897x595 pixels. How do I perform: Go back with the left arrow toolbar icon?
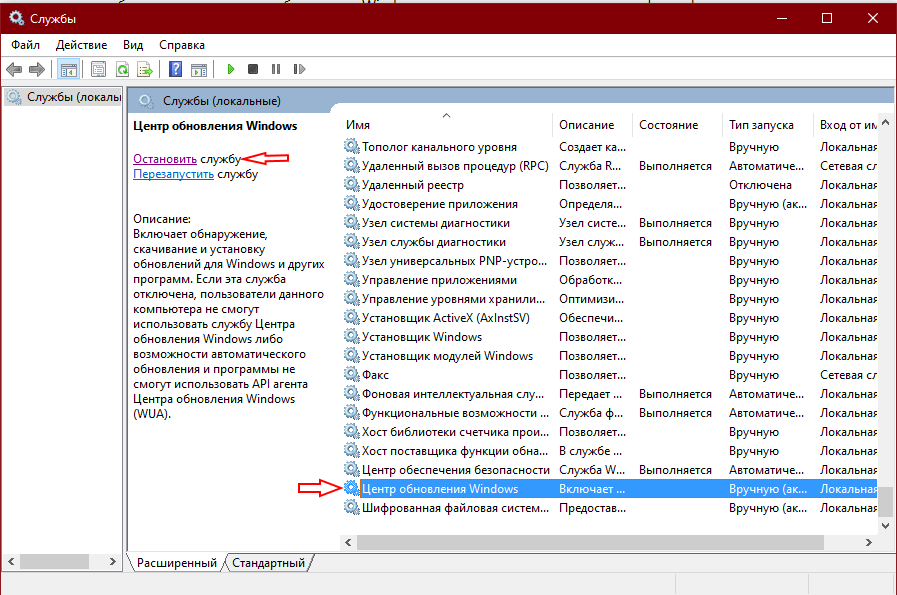[14, 69]
